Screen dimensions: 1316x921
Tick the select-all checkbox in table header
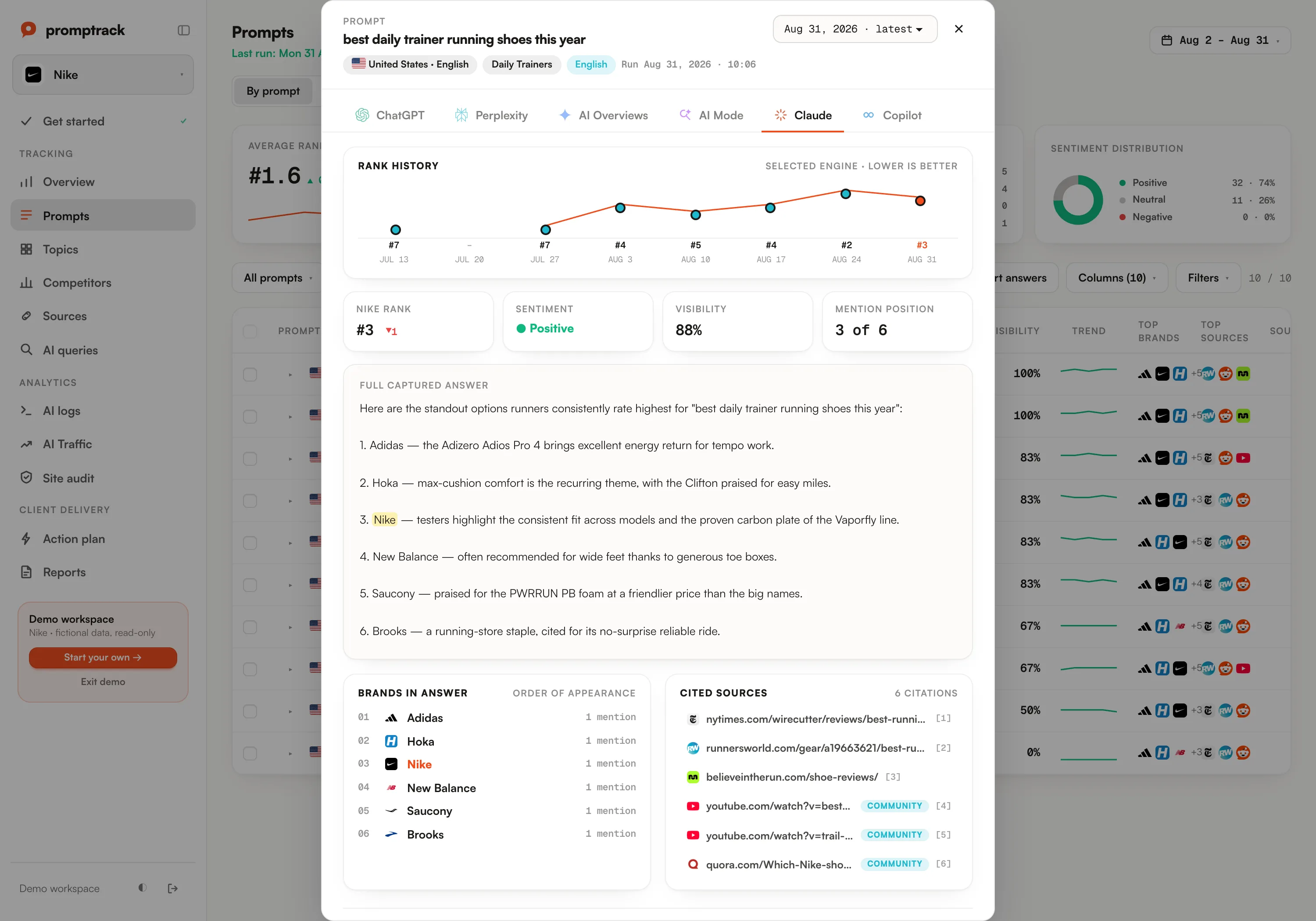[250, 331]
